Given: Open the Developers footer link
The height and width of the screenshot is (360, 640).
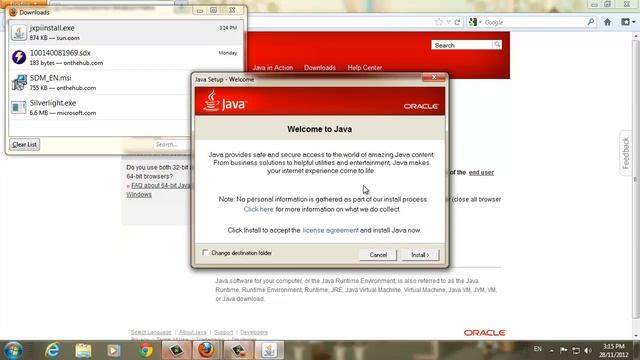Looking at the screenshot, I should click(x=254, y=332).
